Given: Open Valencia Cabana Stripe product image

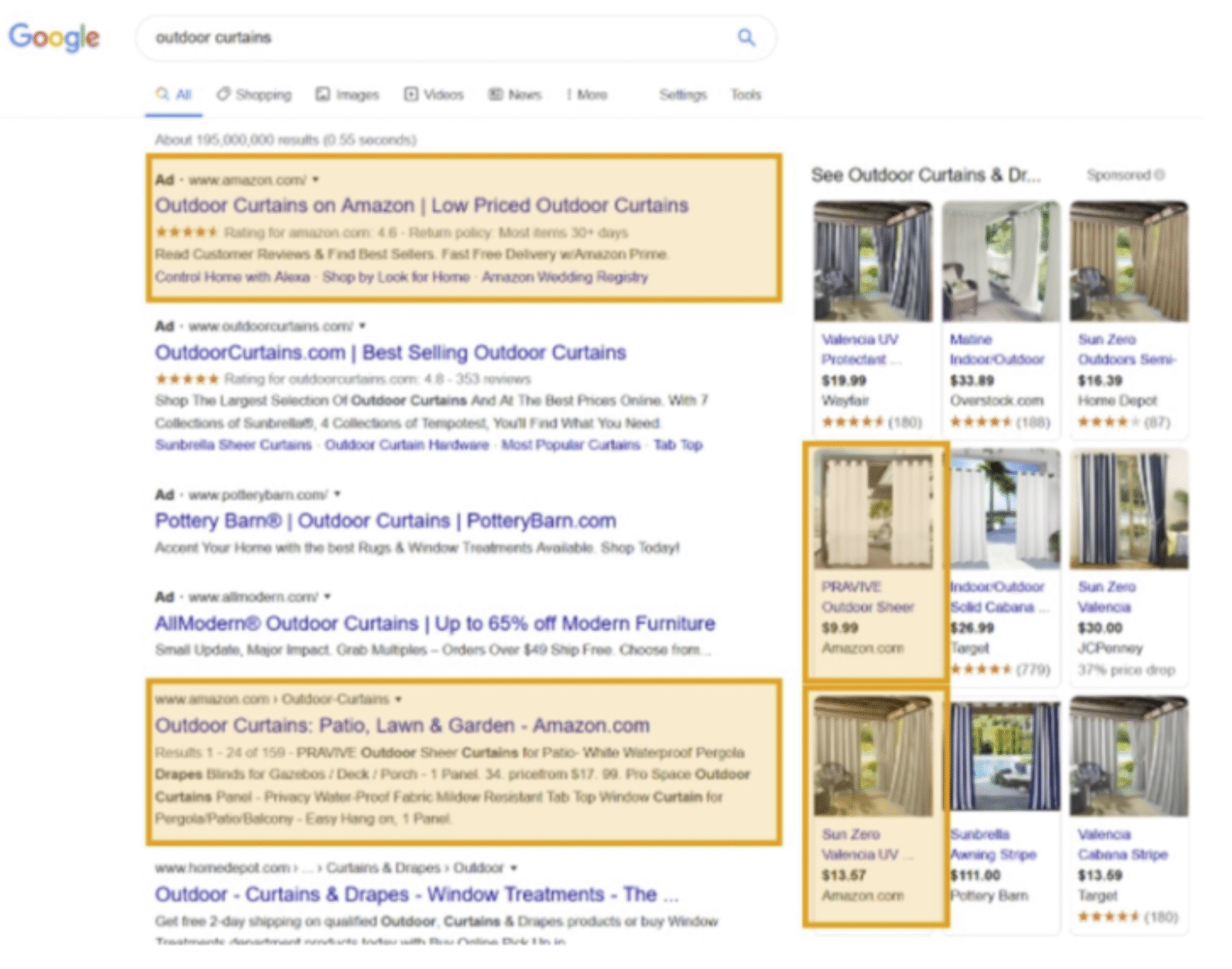Looking at the screenshot, I should (1129, 757).
